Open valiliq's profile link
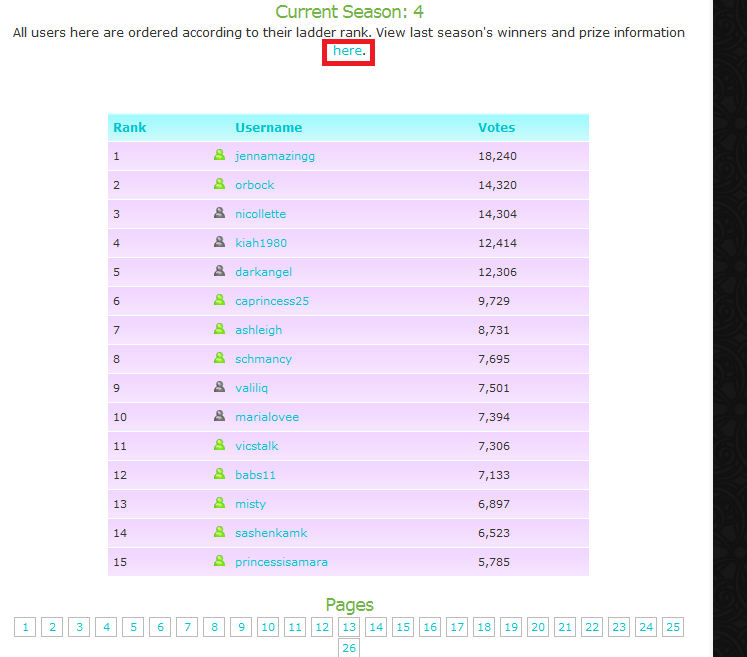 pos(252,388)
